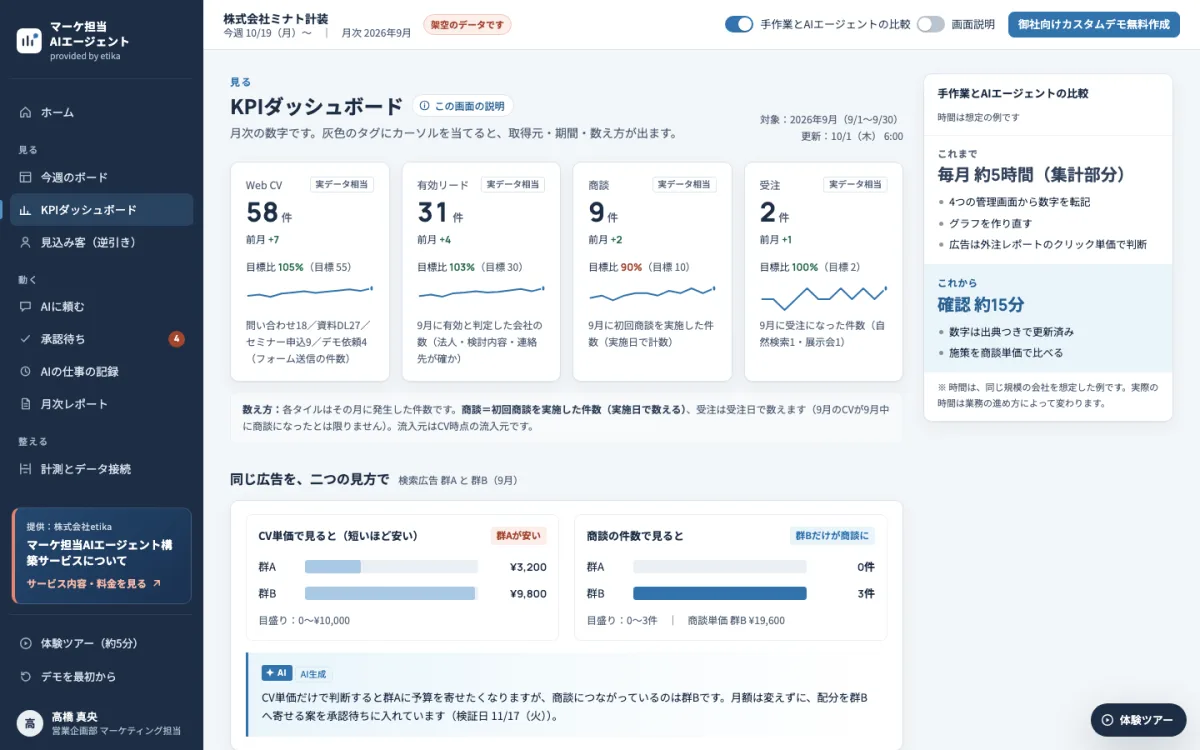
Task: Click 実データ相当 tag on Web CV
Action: coord(342,184)
